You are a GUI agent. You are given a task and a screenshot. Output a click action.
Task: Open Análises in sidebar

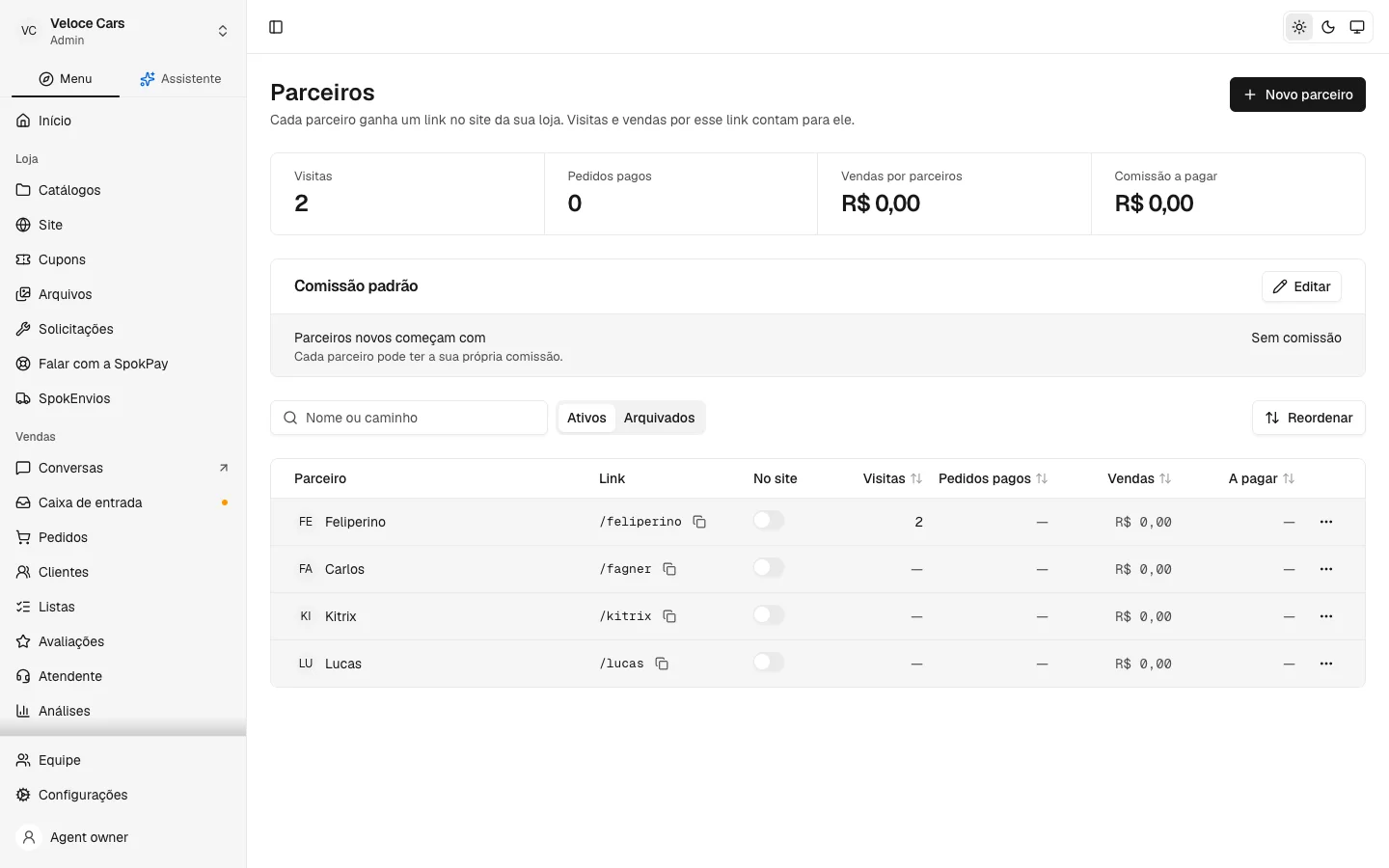(x=123, y=711)
